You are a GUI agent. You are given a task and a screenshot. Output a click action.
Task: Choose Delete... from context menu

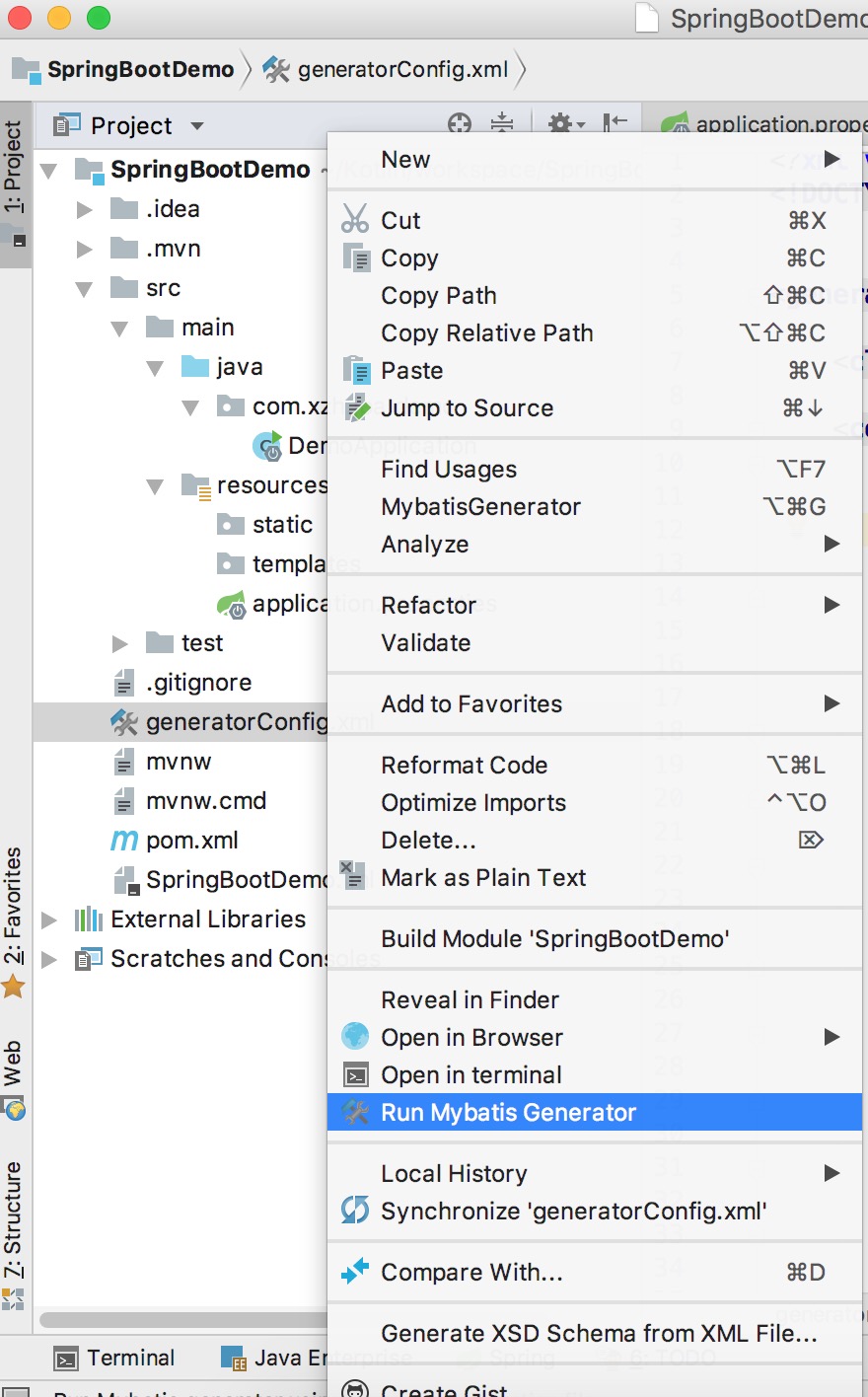(595, 840)
